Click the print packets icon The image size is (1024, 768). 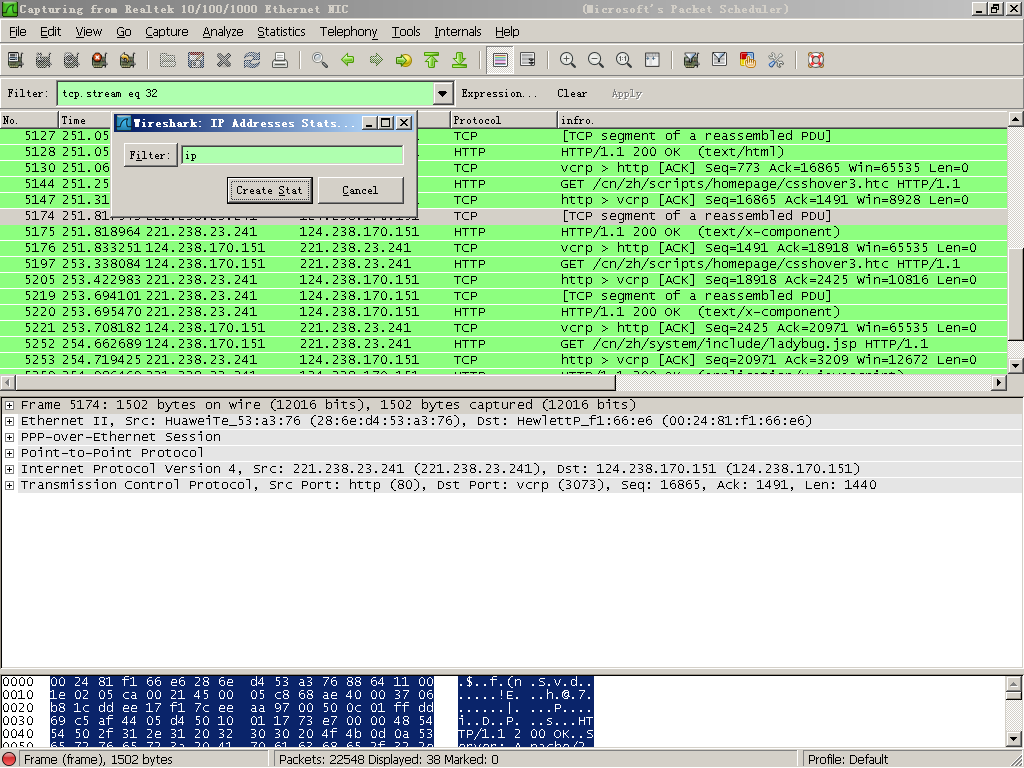click(280, 60)
